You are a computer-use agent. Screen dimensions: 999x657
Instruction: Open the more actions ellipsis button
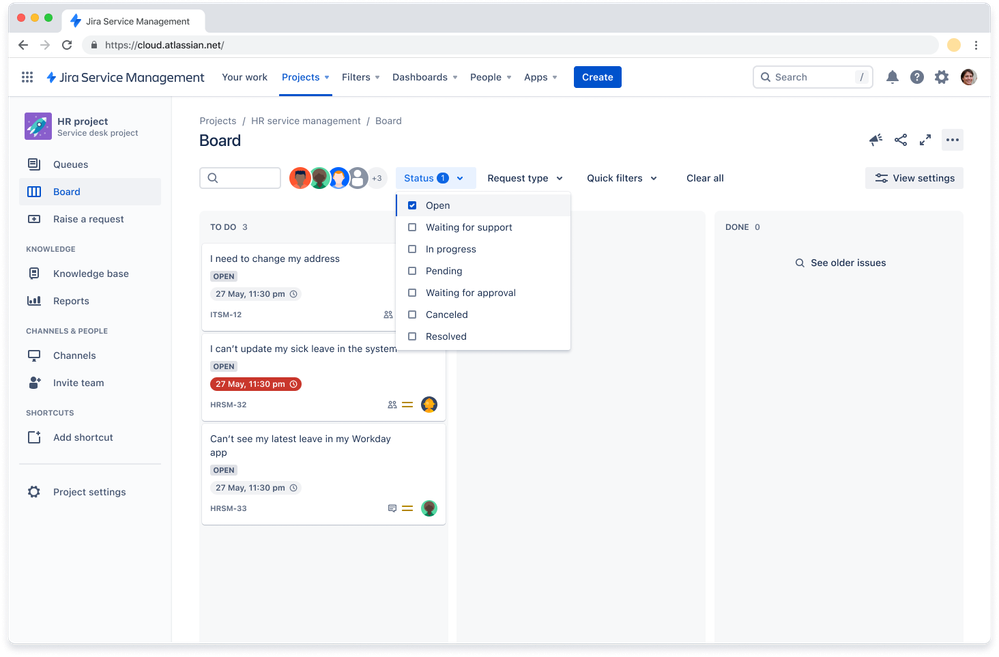point(952,140)
